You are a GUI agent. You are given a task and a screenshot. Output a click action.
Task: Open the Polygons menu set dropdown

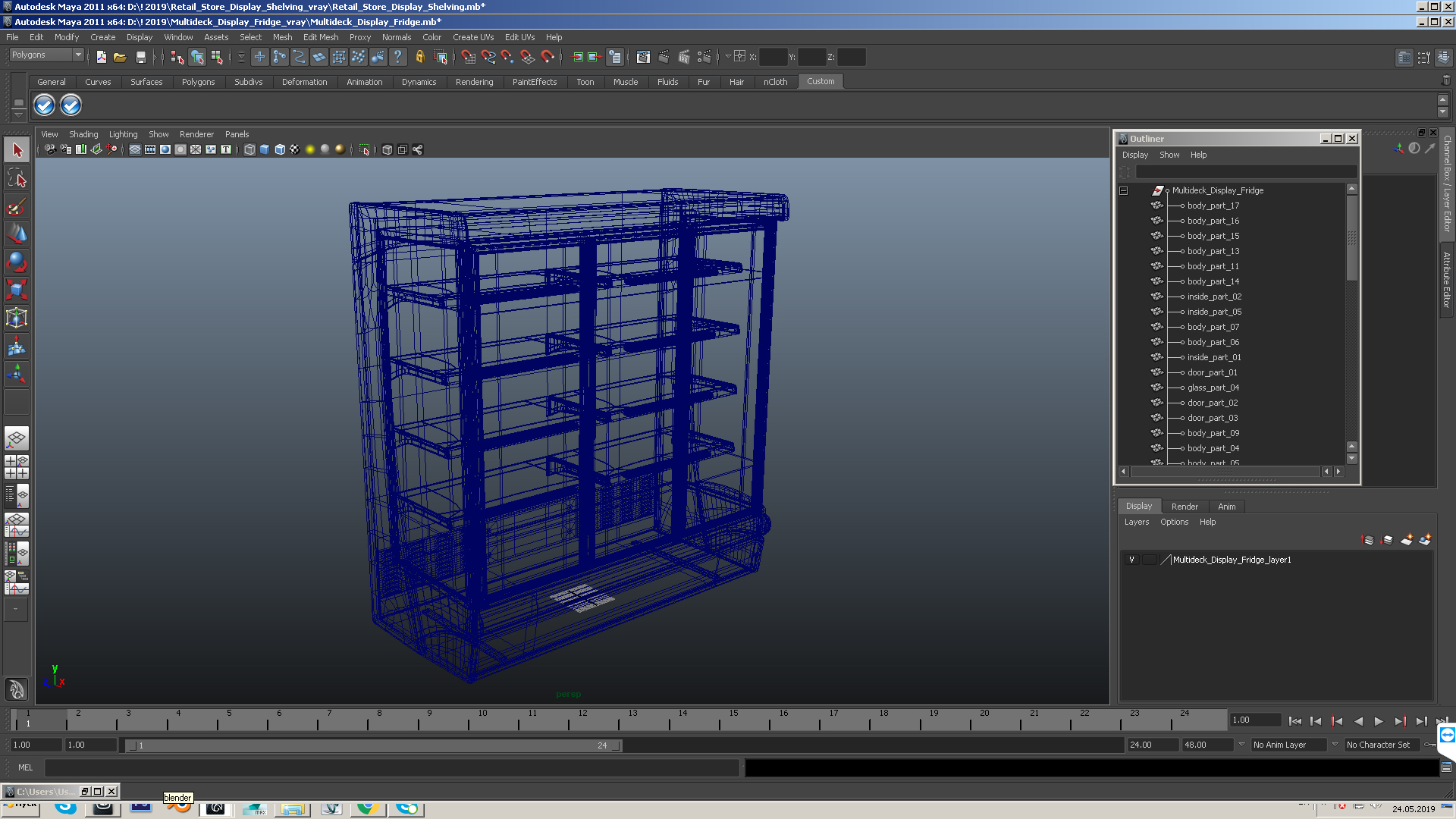[47, 55]
